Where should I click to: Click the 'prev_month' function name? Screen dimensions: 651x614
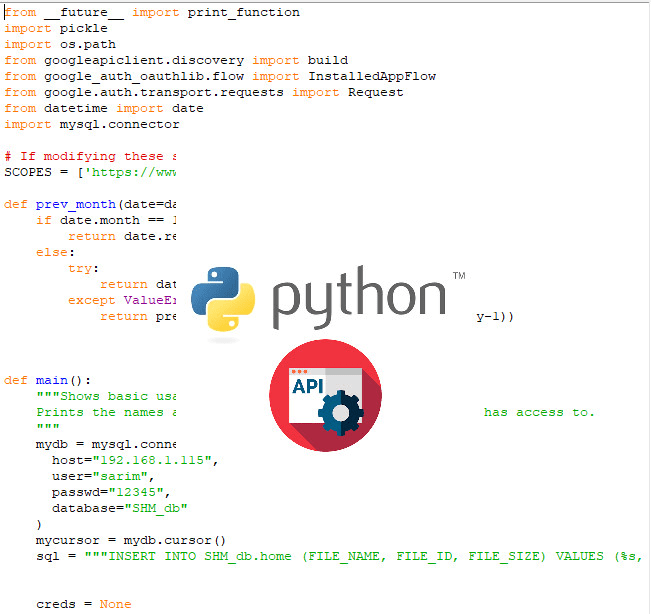pyautogui.click(x=76, y=205)
